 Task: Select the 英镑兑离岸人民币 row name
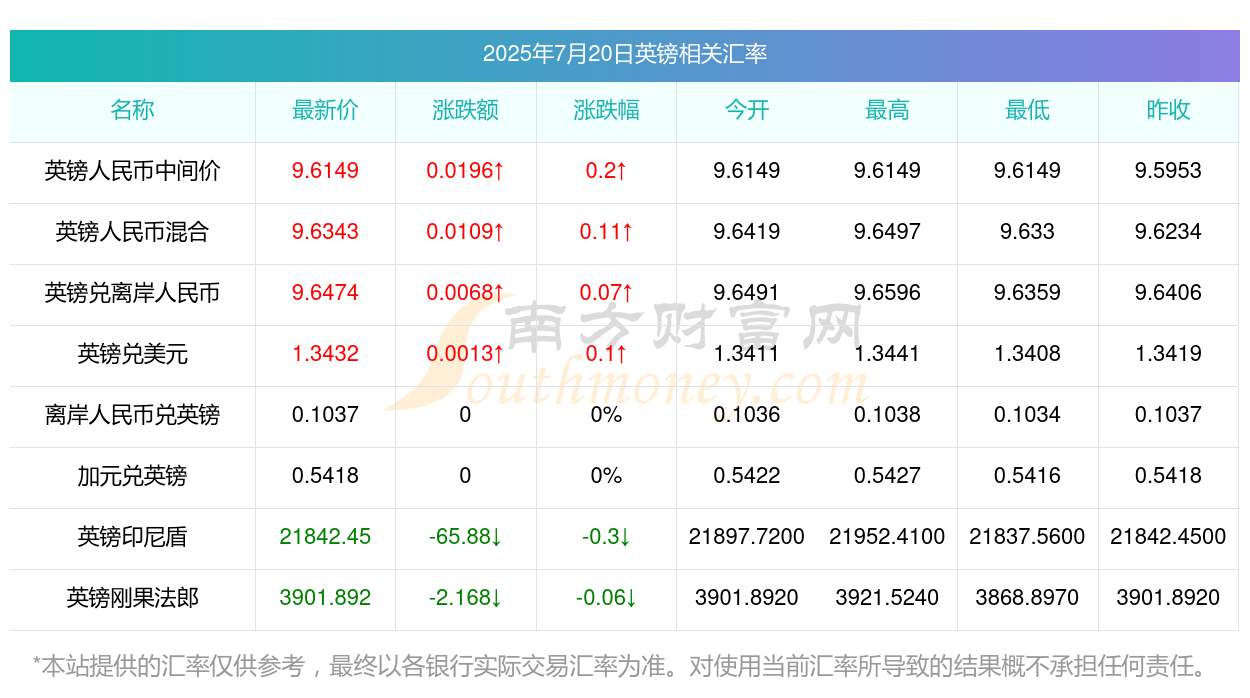pos(132,293)
